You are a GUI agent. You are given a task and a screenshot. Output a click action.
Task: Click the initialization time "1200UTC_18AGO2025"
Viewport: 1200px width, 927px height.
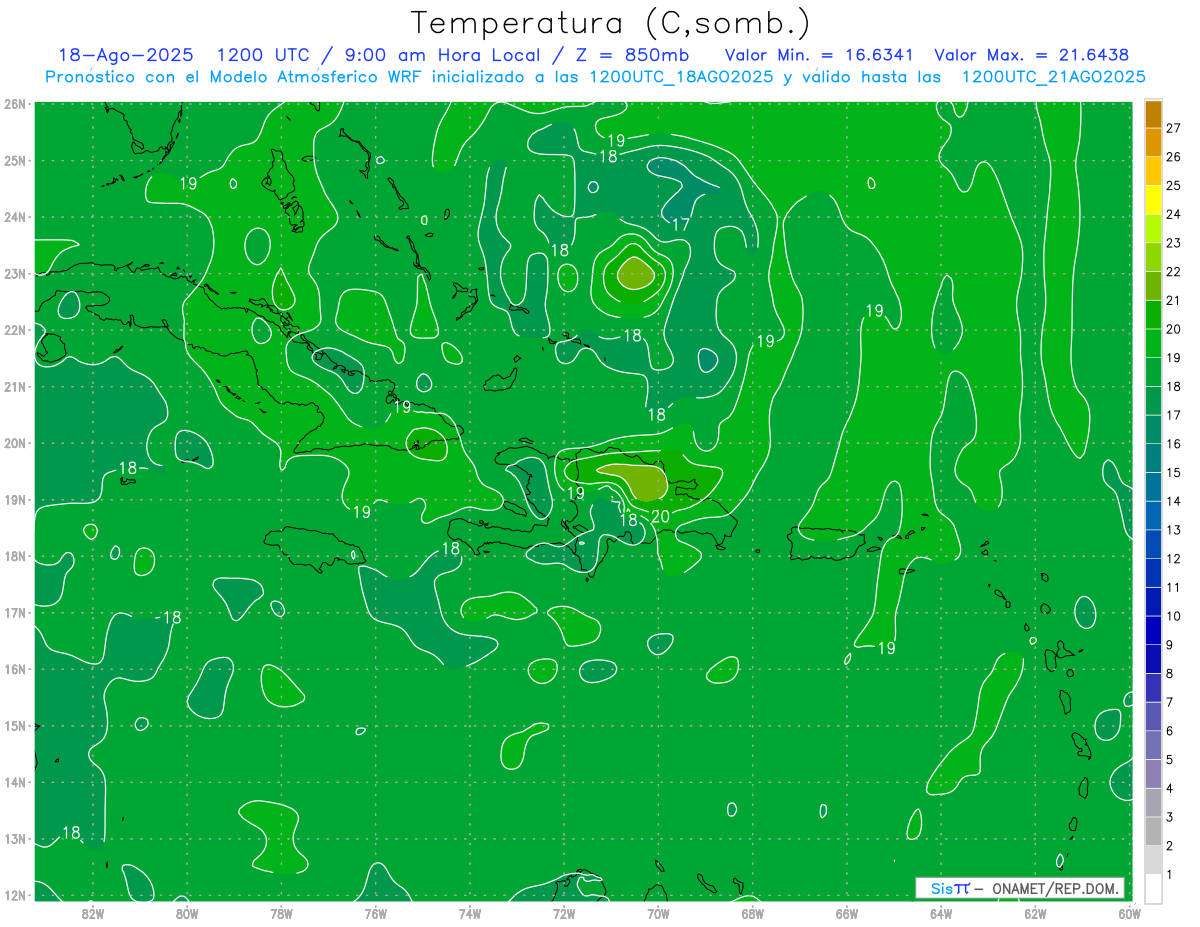(682, 77)
